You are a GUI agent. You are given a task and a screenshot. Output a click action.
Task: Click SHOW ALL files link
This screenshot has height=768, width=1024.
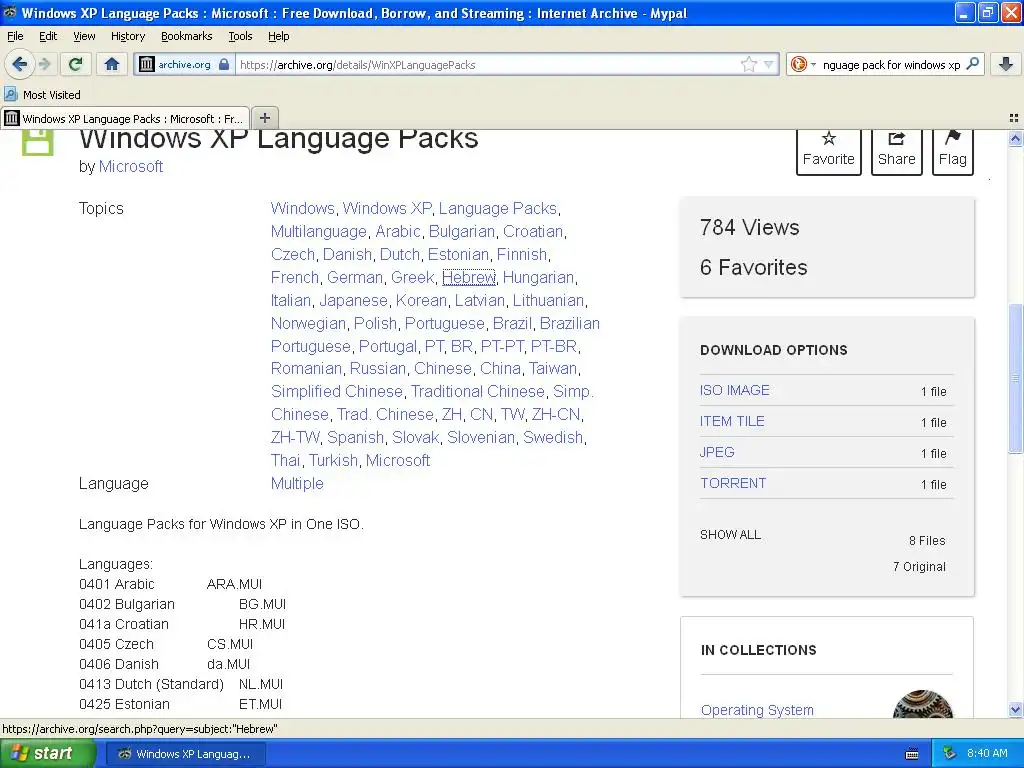[730, 534]
